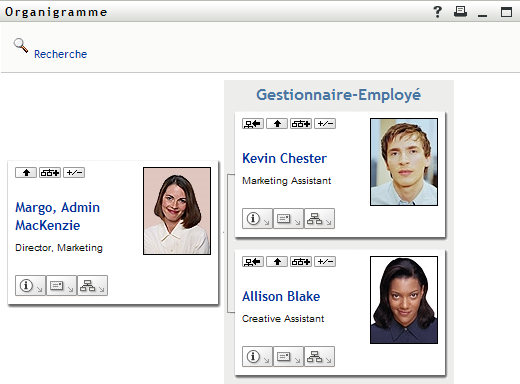Click add-relationship icon on Allison Blake card
The image size is (520, 384).
tap(301, 262)
